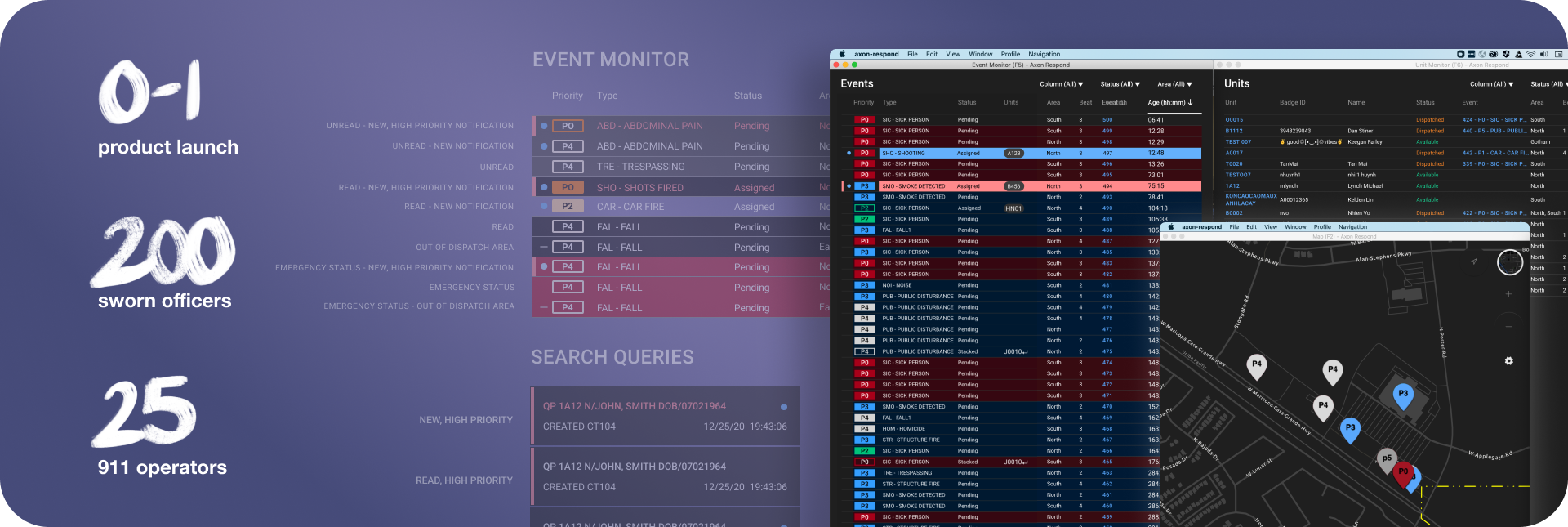The width and height of the screenshot is (1568, 527).
Task: Click name cell Lynch Michael
Action: (1365, 186)
